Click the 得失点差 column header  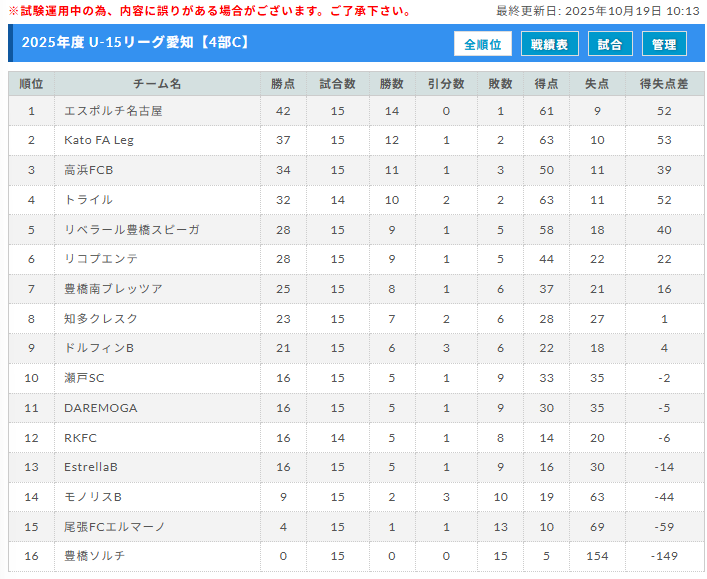[x=664, y=84]
